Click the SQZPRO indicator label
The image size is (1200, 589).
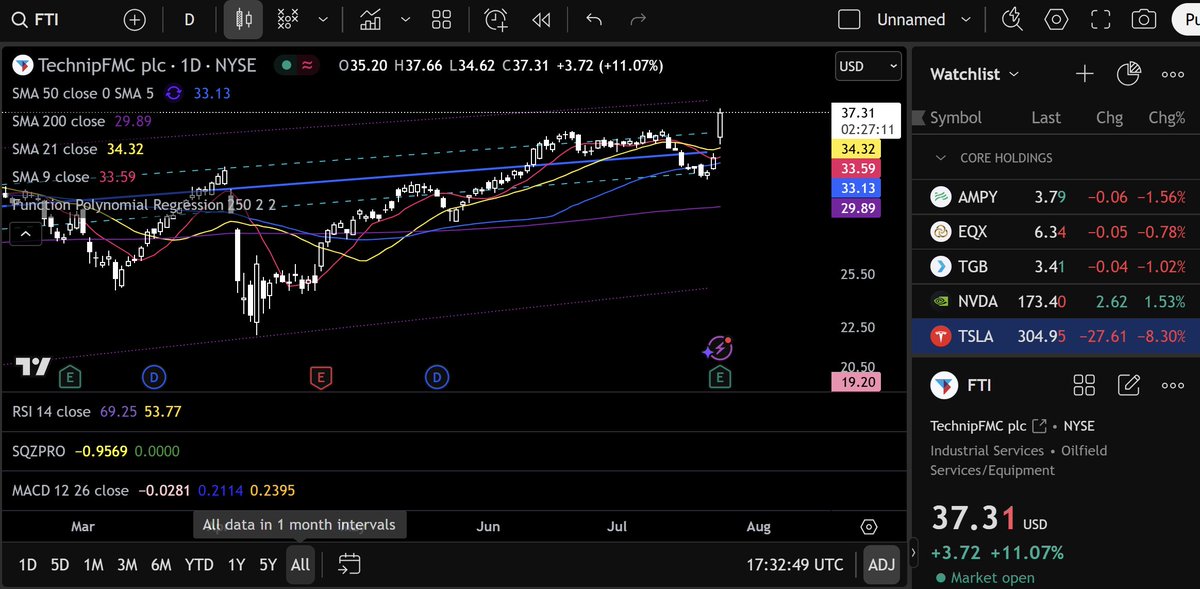(38, 451)
